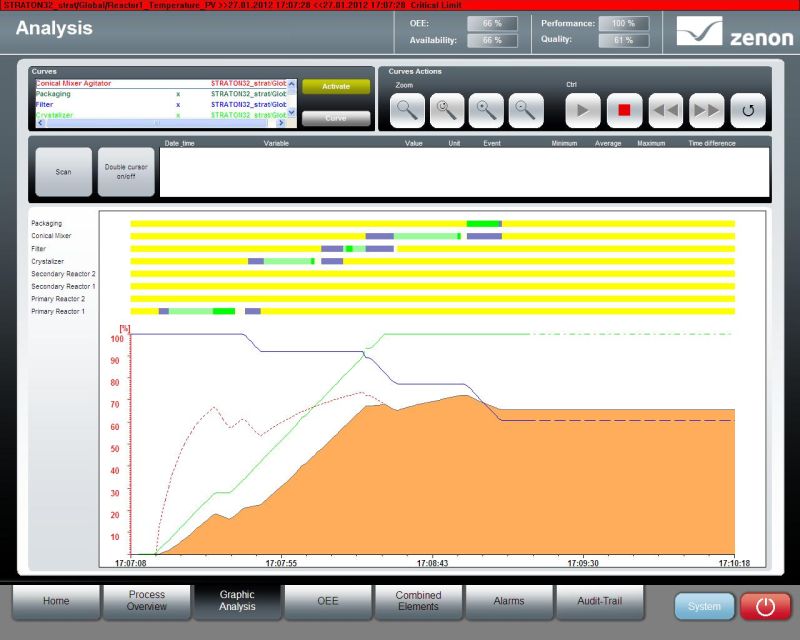Open the Process Overview tab

point(147,601)
